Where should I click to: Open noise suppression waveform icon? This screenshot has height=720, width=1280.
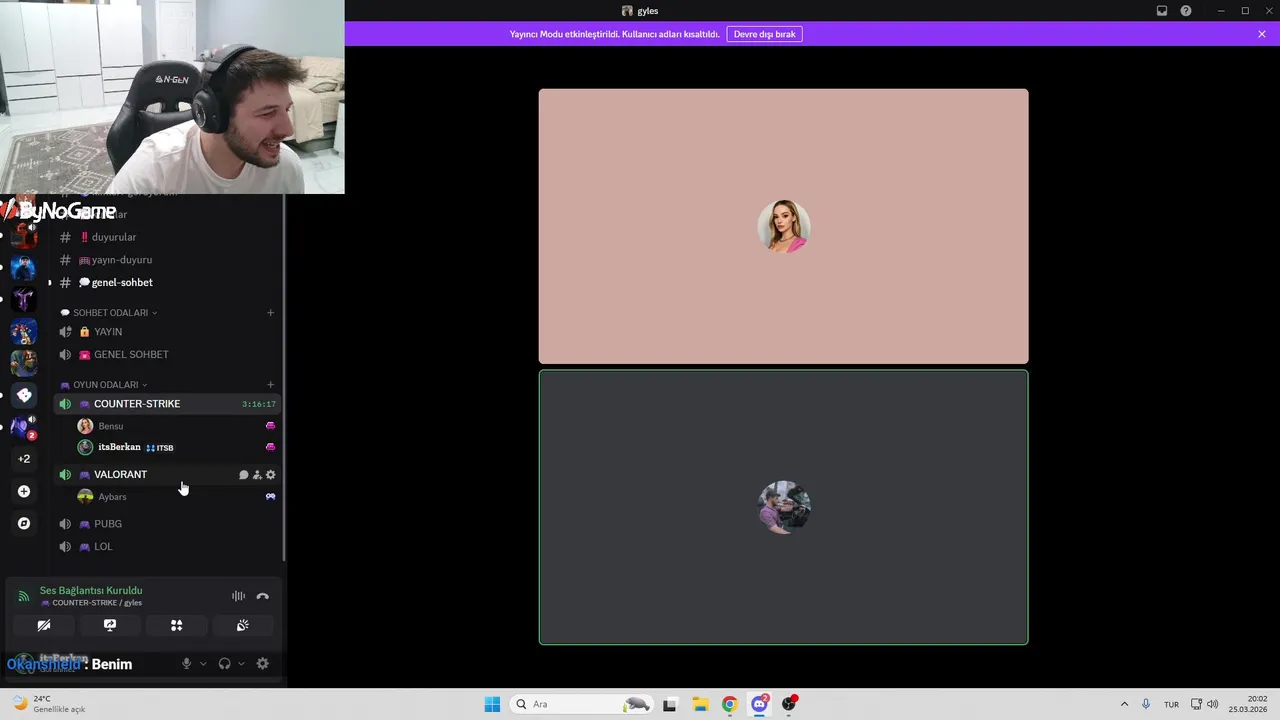click(x=238, y=596)
